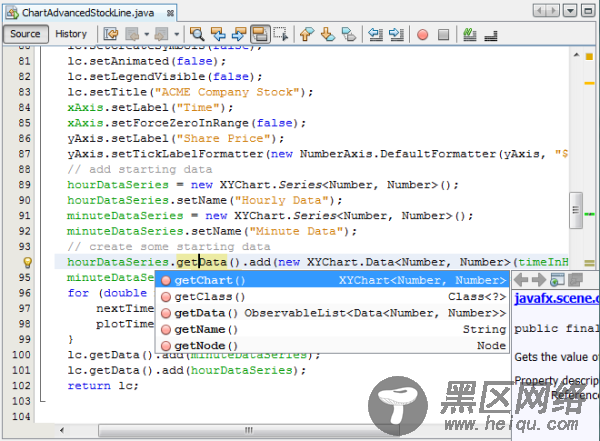Click Find Previous Occurrence icon
600x441 pixels.
(218, 34)
